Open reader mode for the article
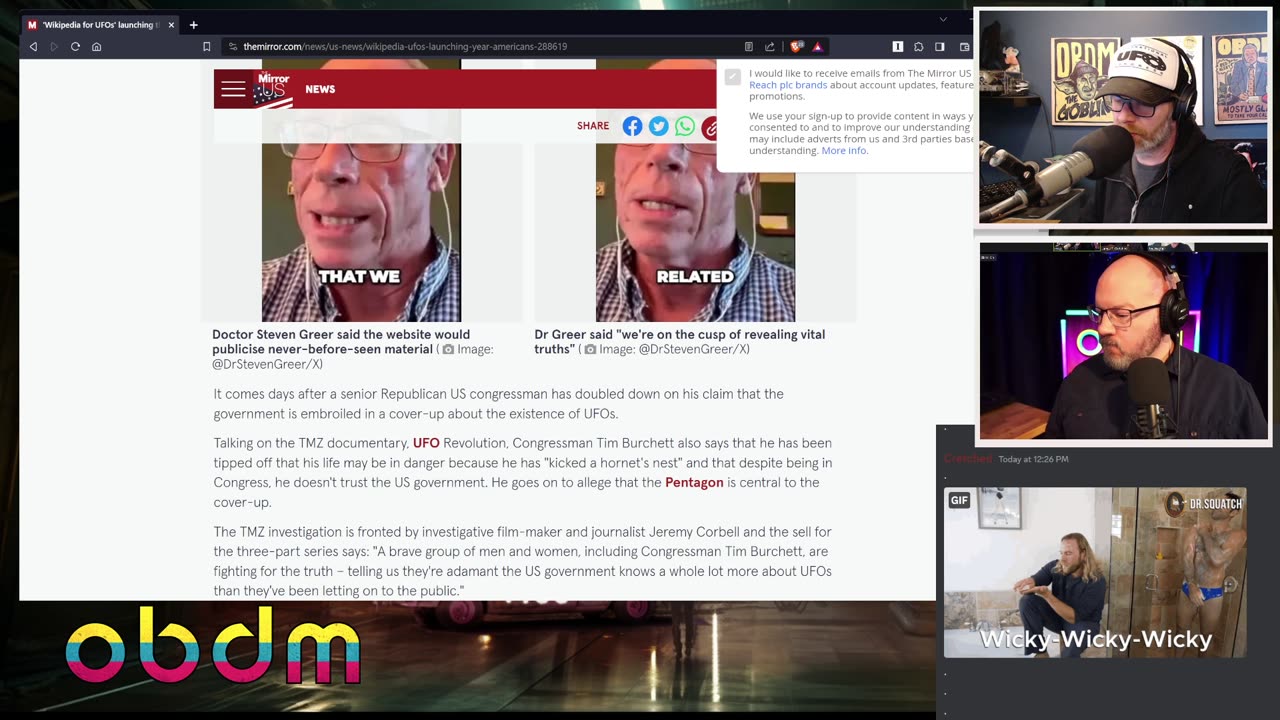The height and width of the screenshot is (720, 1280). click(x=748, y=47)
